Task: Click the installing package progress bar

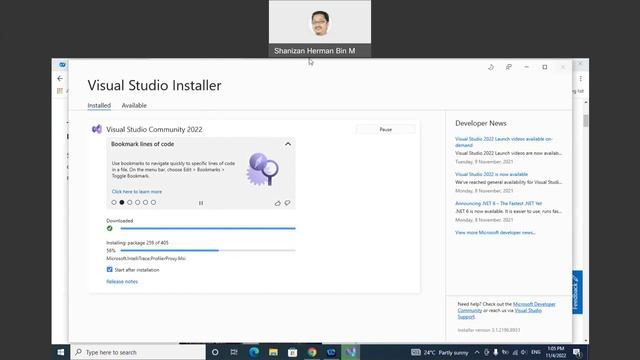Action: (x=208, y=251)
